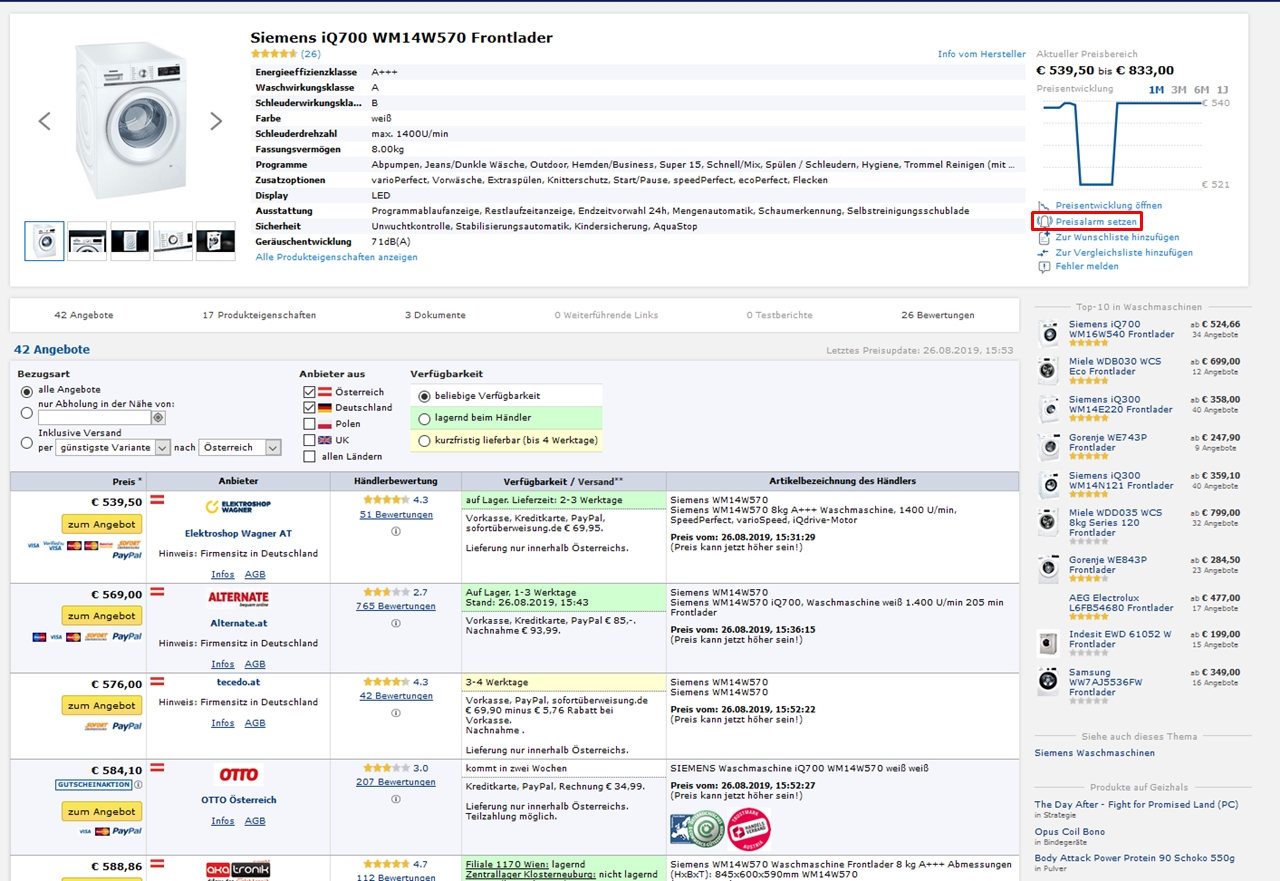Open '765 Bewertungen' link
The width and height of the screenshot is (1280, 881).
point(396,606)
